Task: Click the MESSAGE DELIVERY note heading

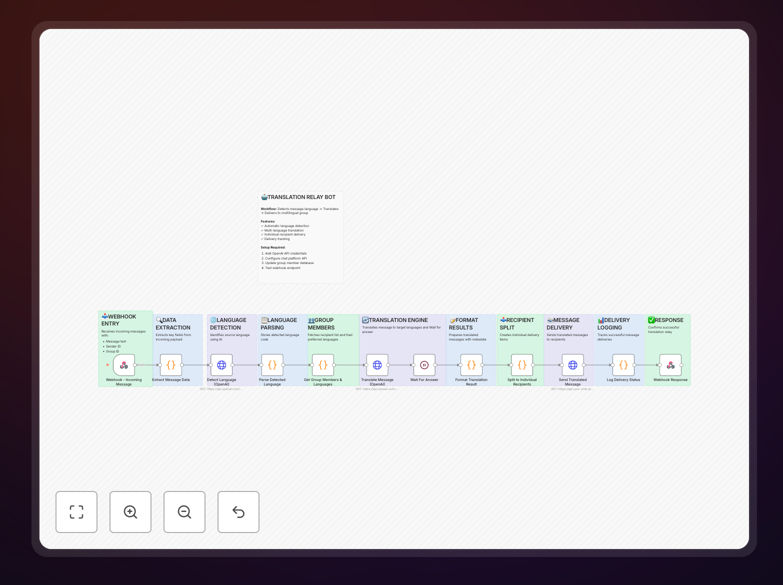Action: (563, 324)
